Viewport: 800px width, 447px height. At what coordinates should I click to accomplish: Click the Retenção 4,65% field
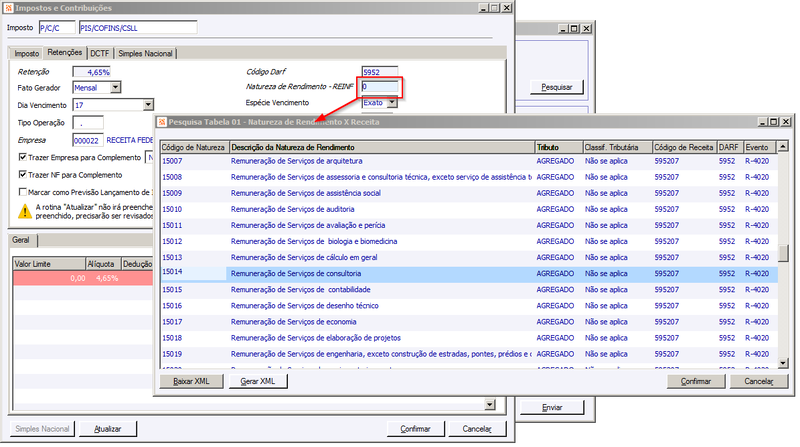92,72
